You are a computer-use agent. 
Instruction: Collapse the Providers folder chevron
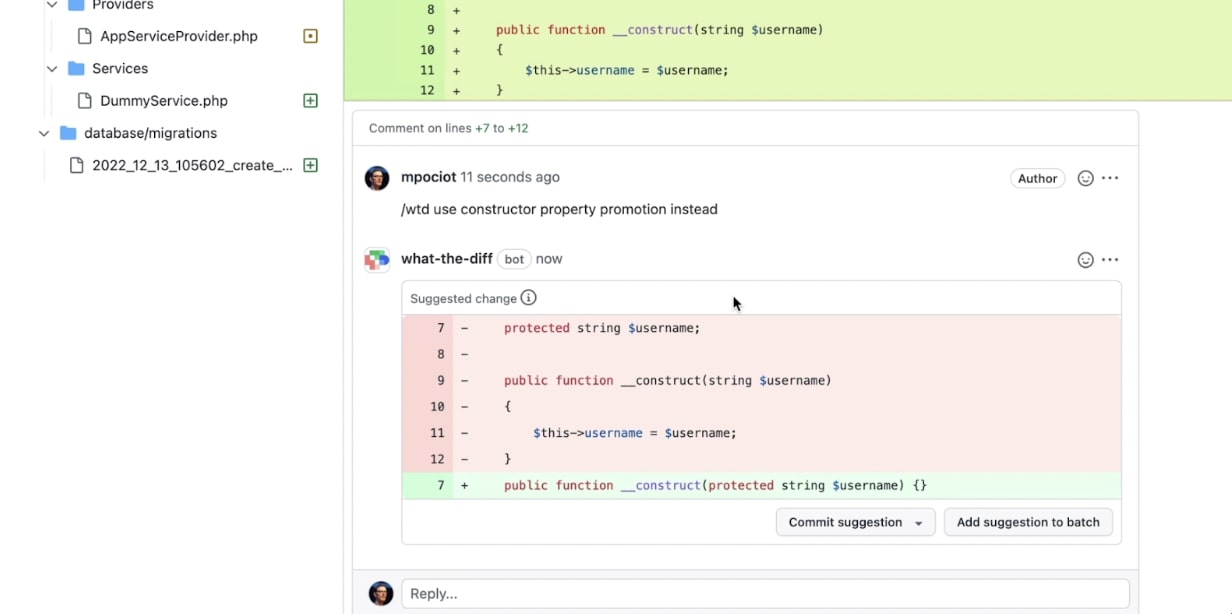(x=52, y=5)
